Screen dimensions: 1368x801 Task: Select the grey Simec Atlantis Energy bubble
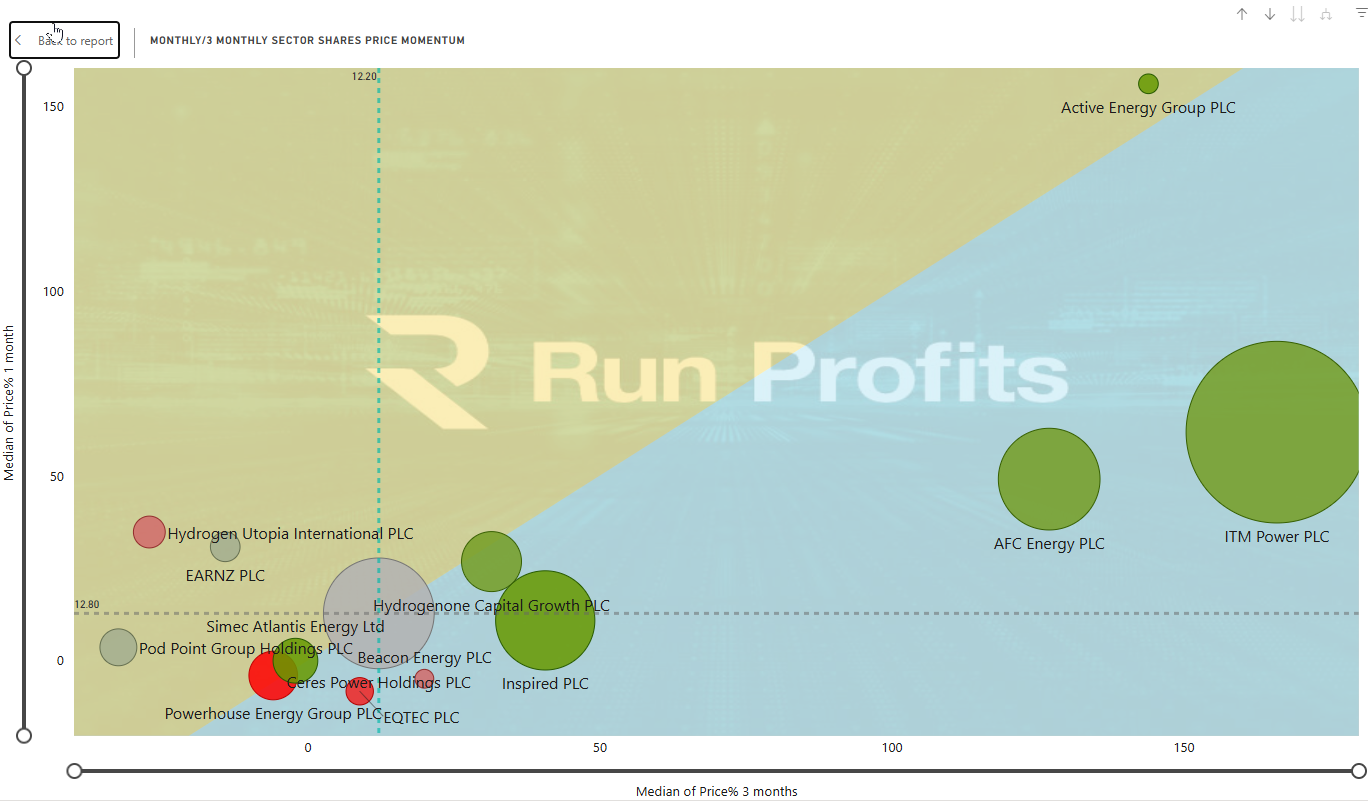tap(379, 613)
